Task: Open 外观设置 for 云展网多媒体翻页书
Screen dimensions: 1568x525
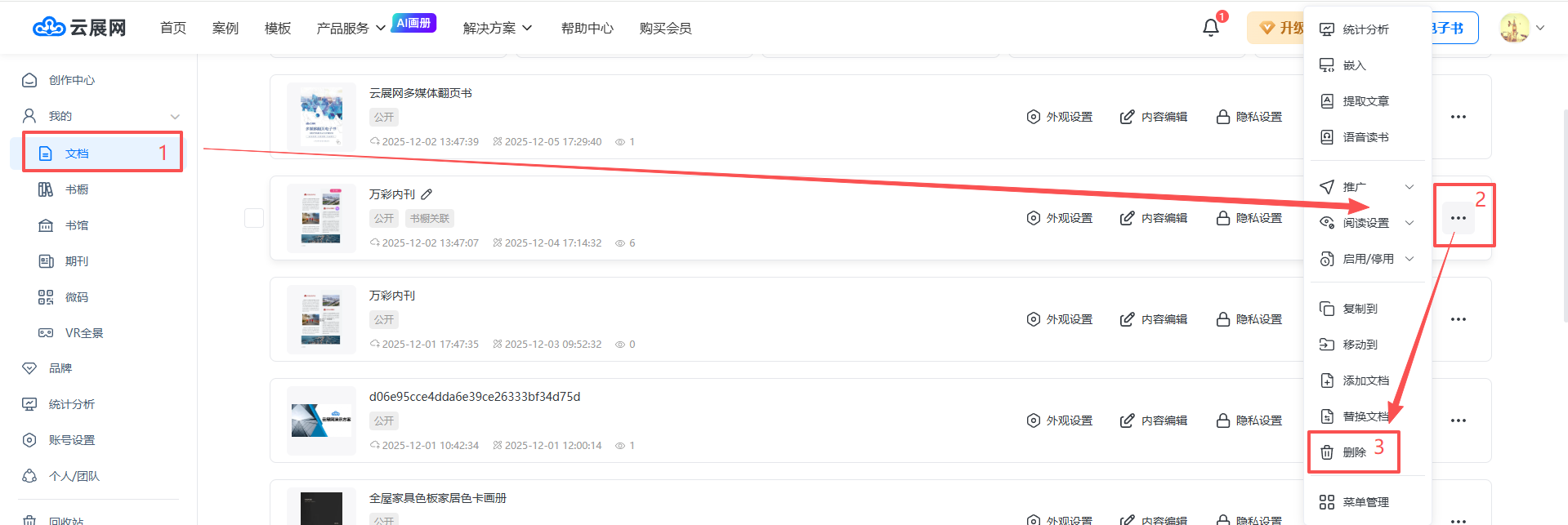Action: point(1060,117)
